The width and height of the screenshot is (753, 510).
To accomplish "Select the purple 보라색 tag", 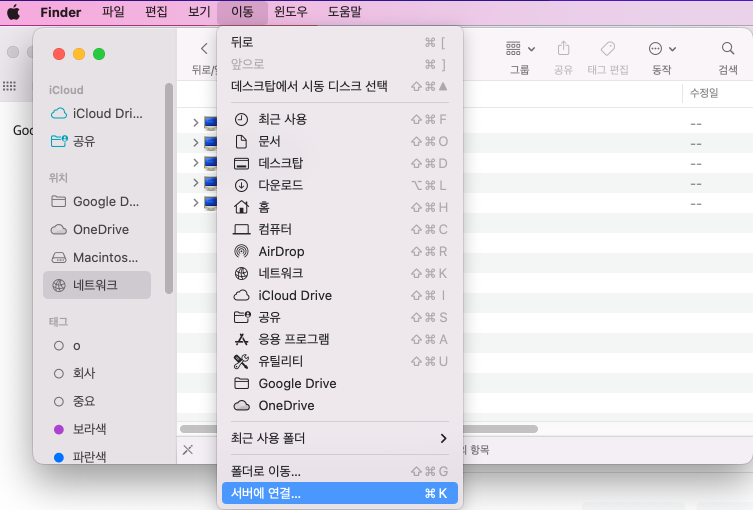I will (97, 429).
